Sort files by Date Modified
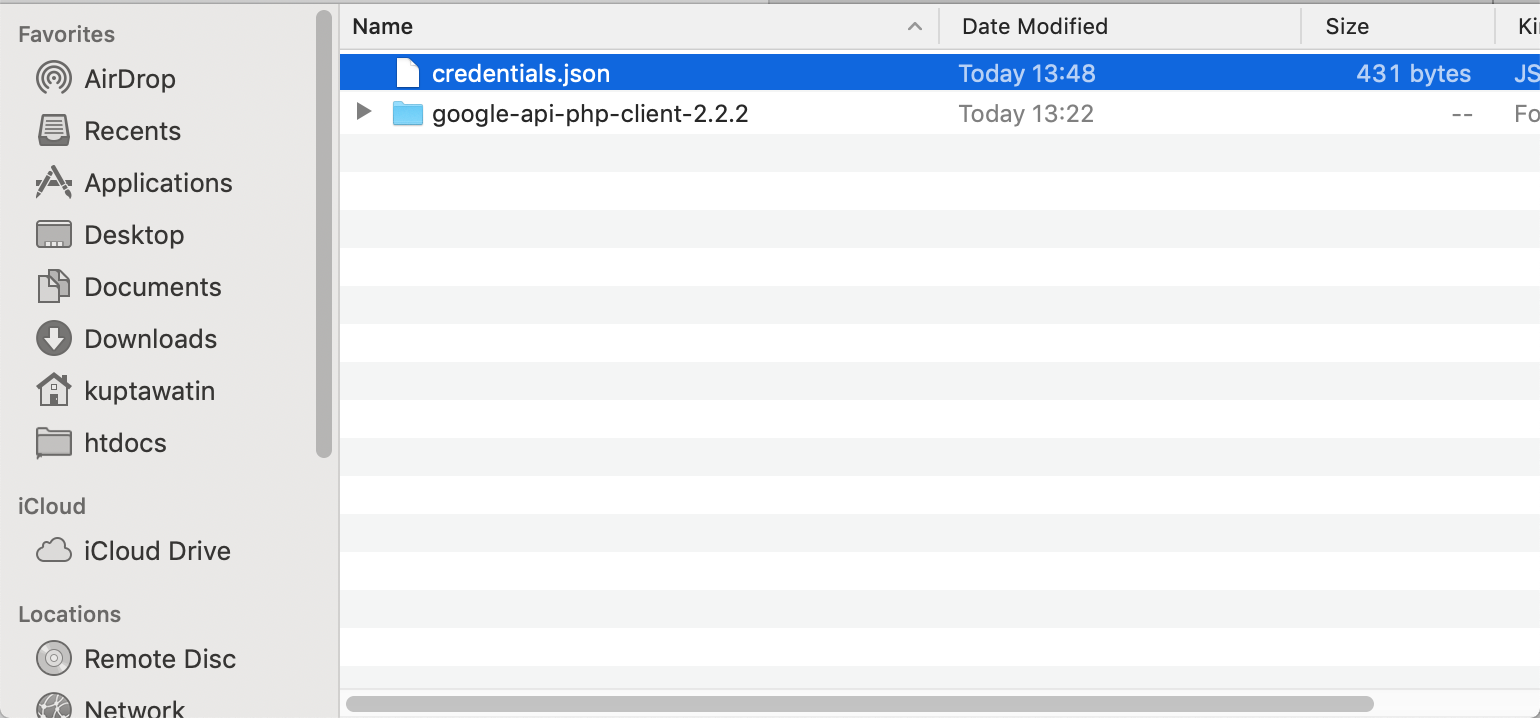The image size is (1540, 718). click(x=1034, y=26)
